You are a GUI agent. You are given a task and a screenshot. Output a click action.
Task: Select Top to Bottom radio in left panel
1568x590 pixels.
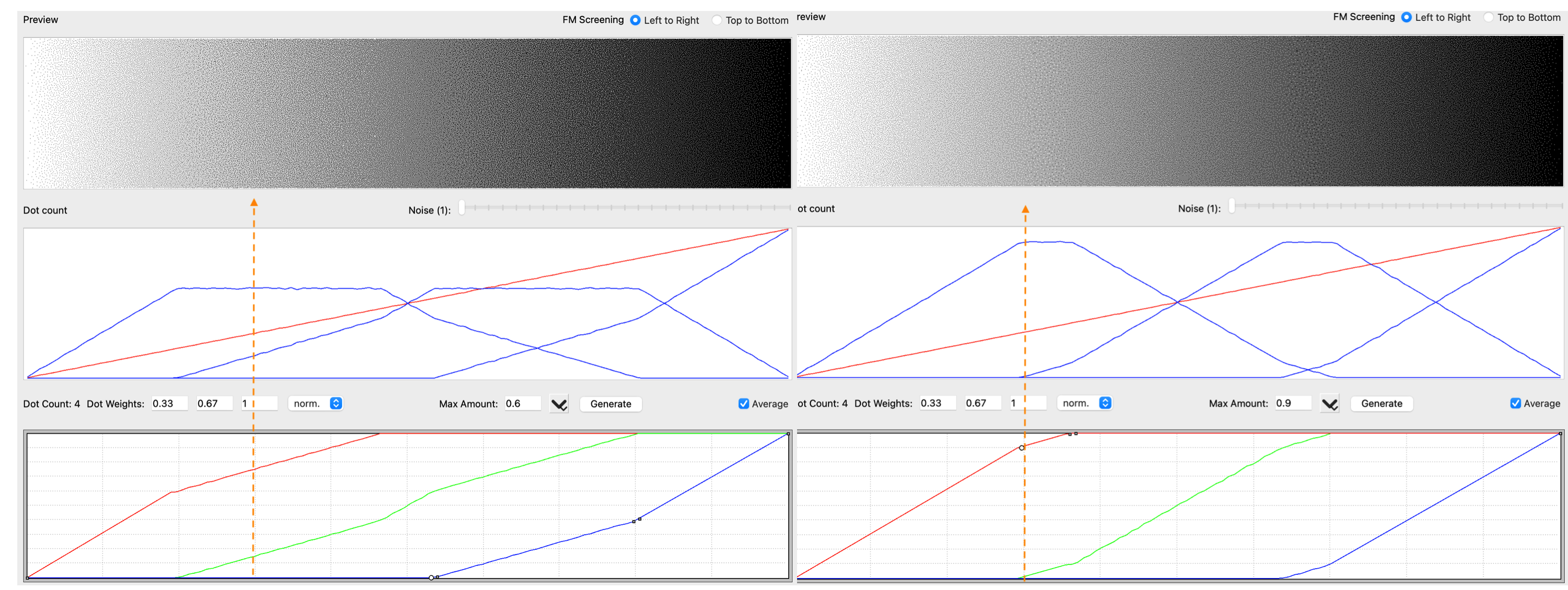(x=717, y=20)
